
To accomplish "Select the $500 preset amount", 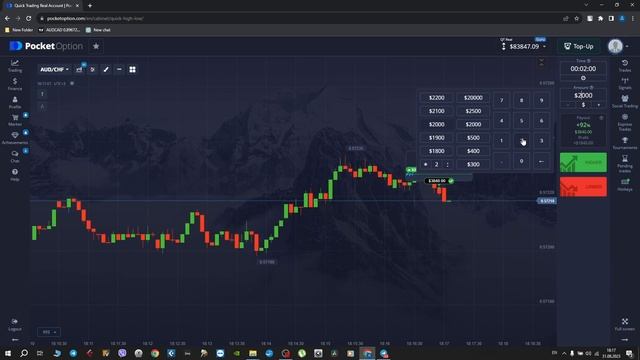I will click(x=473, y=138).
